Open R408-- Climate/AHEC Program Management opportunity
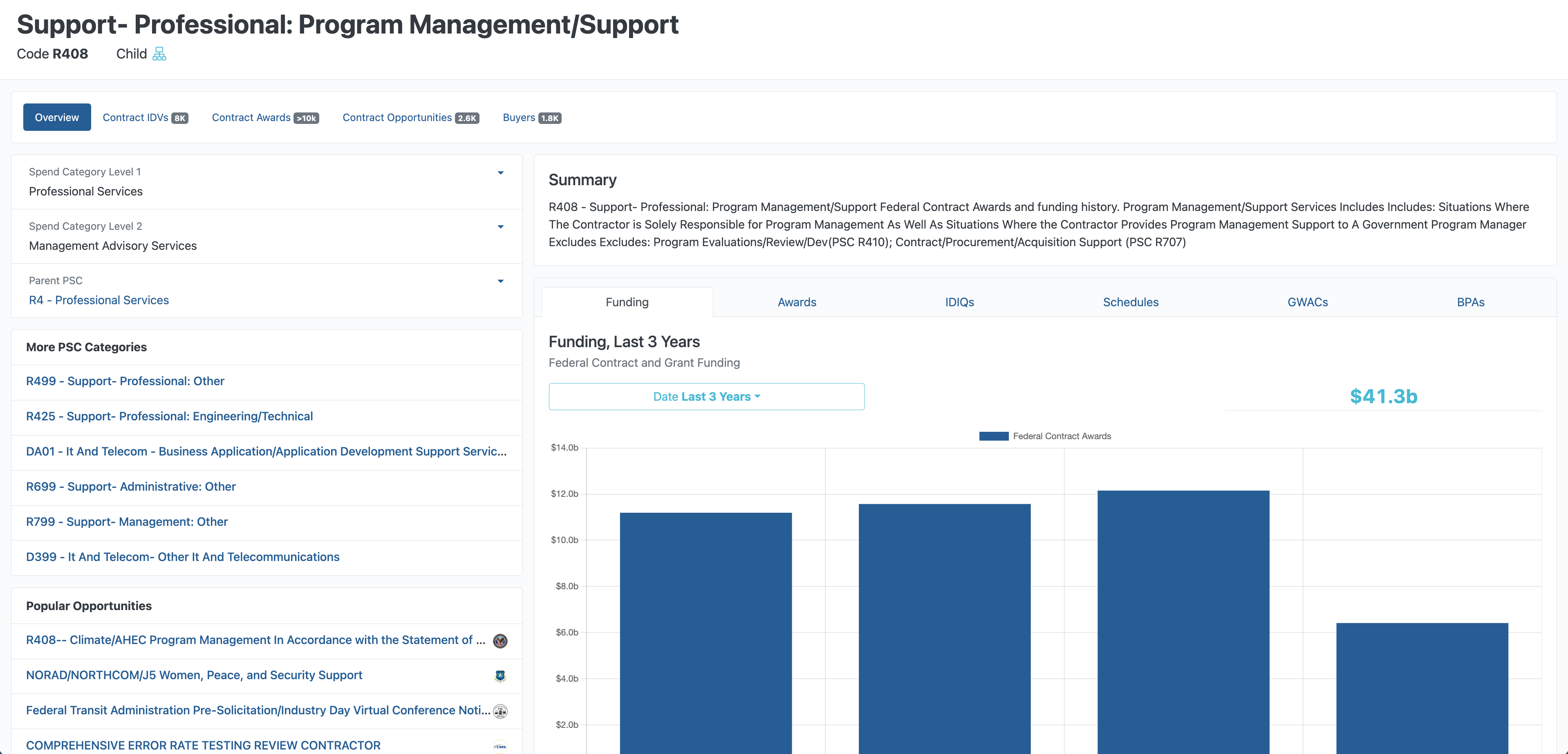Image resolution: width=1568 pixels, height=754 pixels. (255, 640)
